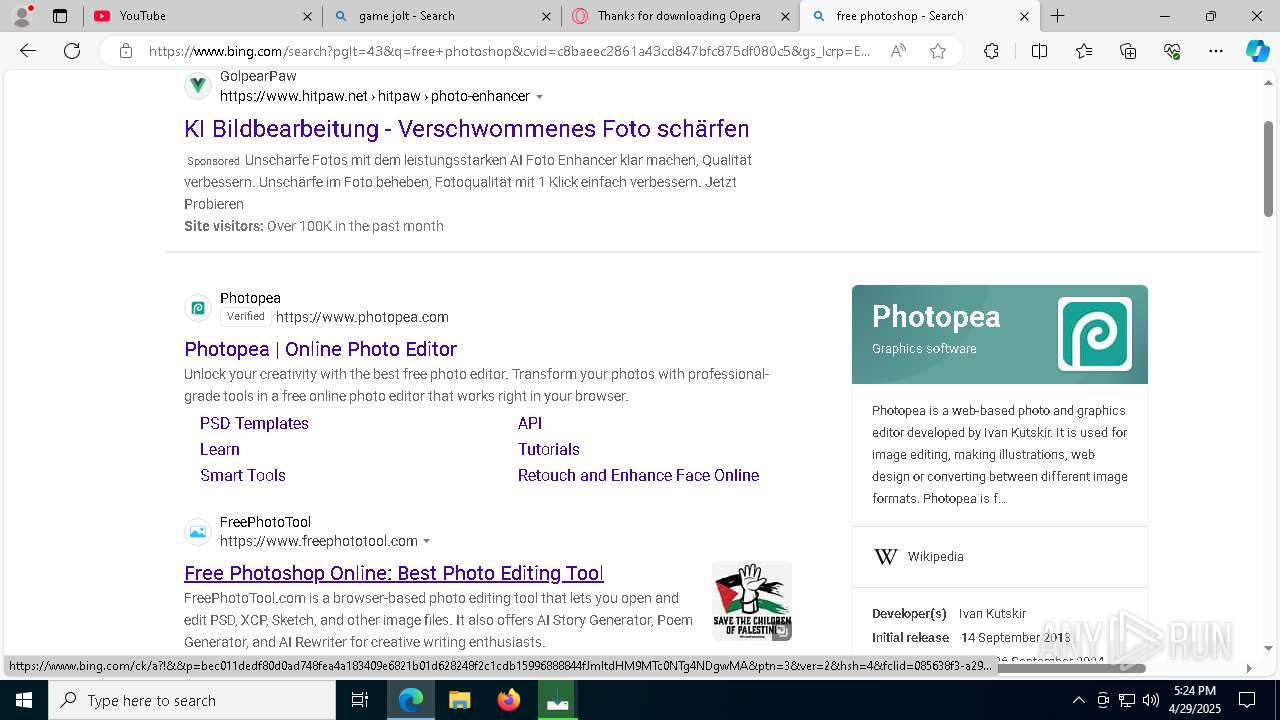Reload the current page

point(72,51)
